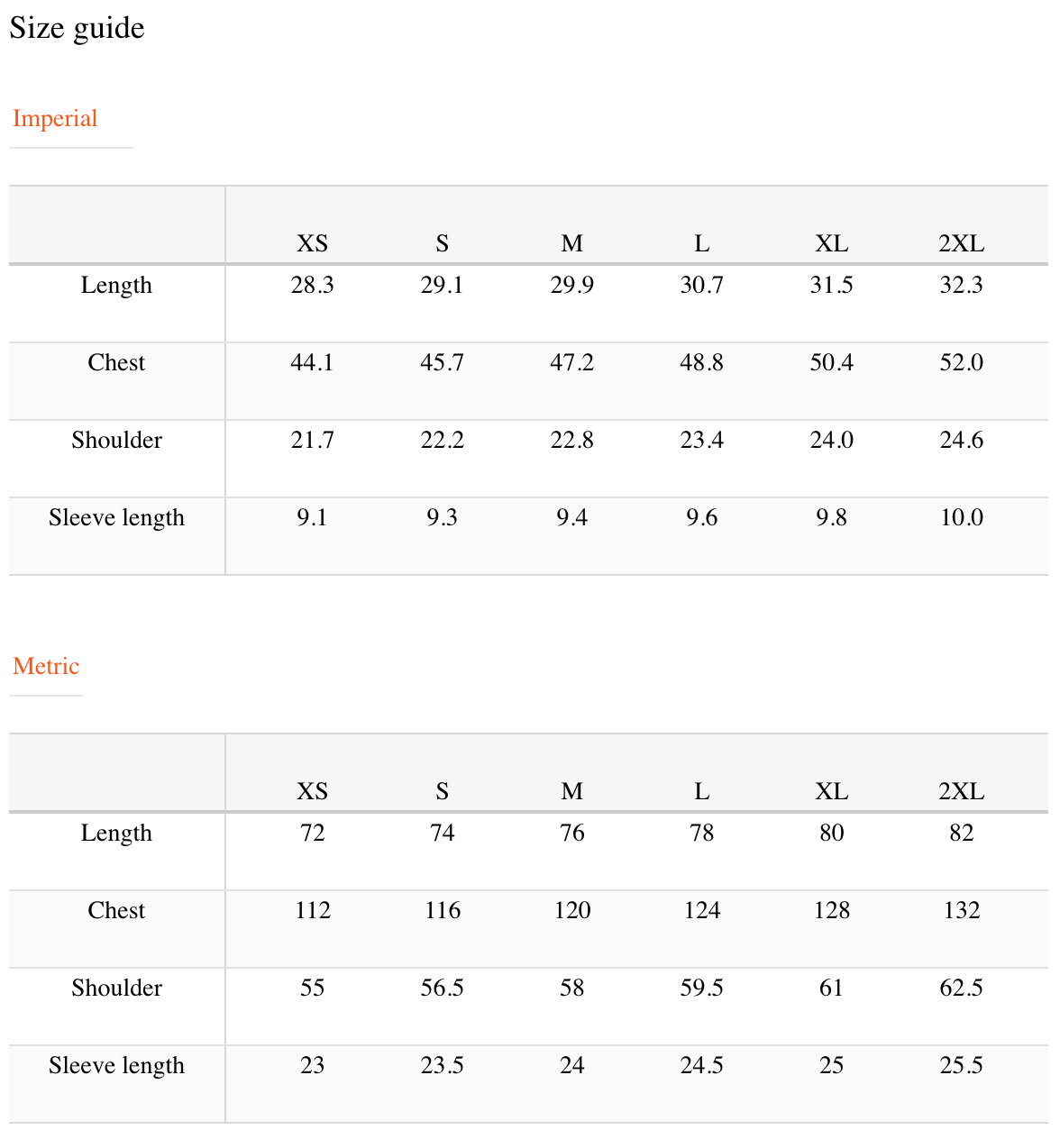This screenshot has height=1148, width=1060.
Task: Click the 47.2 chest value for M
Action: [572, 362]
